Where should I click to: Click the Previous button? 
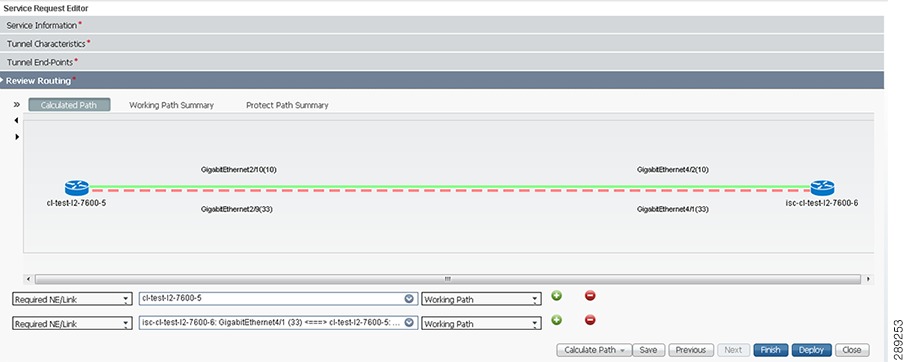pyautogui.click(x=691, y=350)
